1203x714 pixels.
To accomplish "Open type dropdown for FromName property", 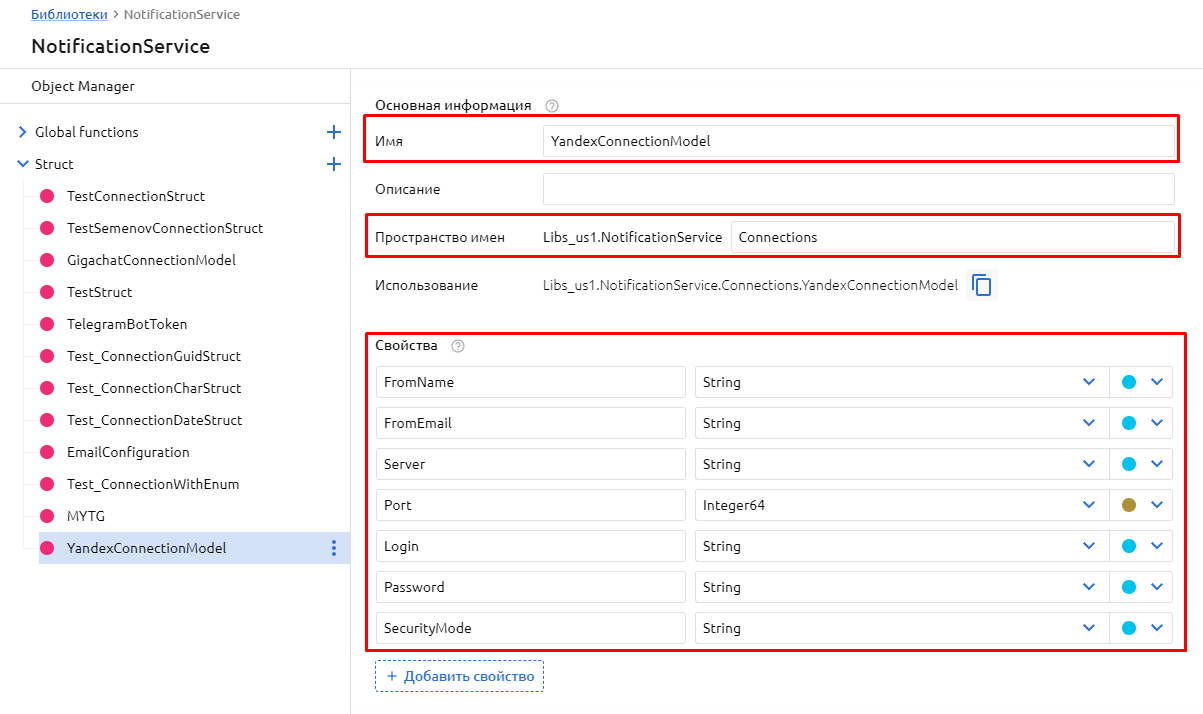I will coord(1088,382).
